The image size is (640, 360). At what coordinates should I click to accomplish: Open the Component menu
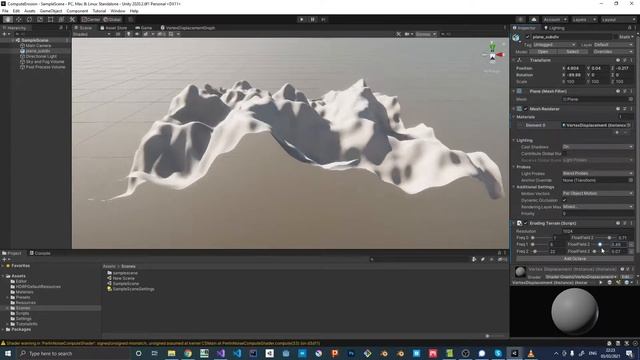coord(77,11)
